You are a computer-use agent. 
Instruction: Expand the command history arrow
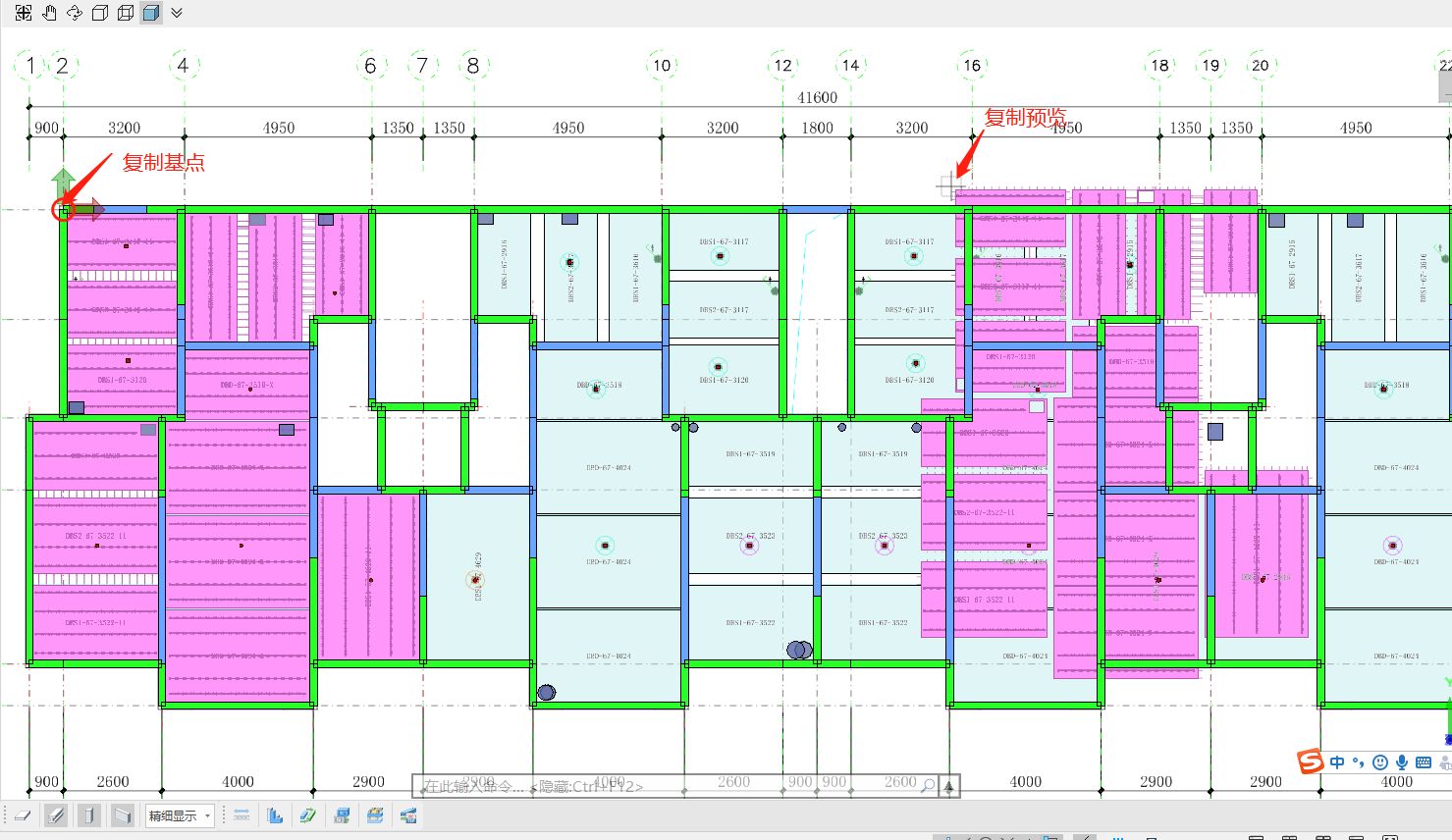(949, 786)
